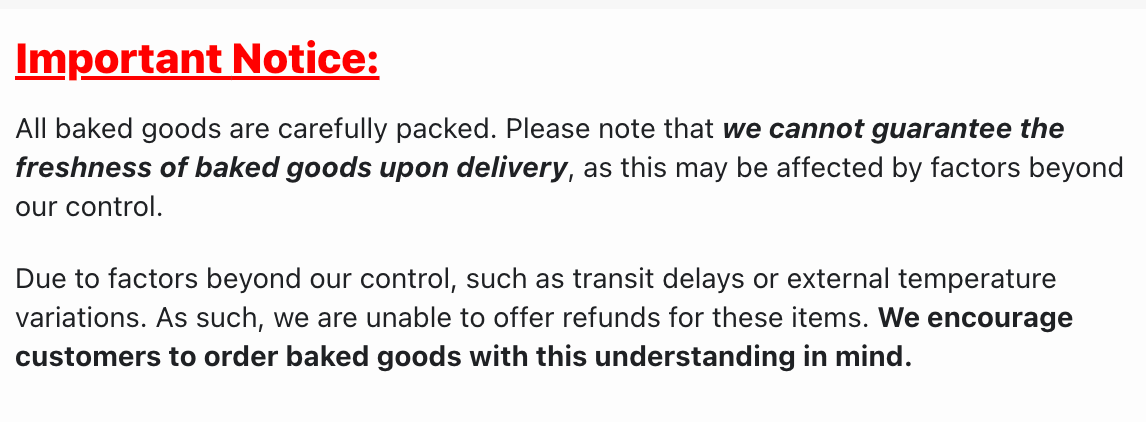Click bold "freshness of baked goods upon delivery"
The width and height of the screenshot is (1146, 422).
(x=291, y=167)
